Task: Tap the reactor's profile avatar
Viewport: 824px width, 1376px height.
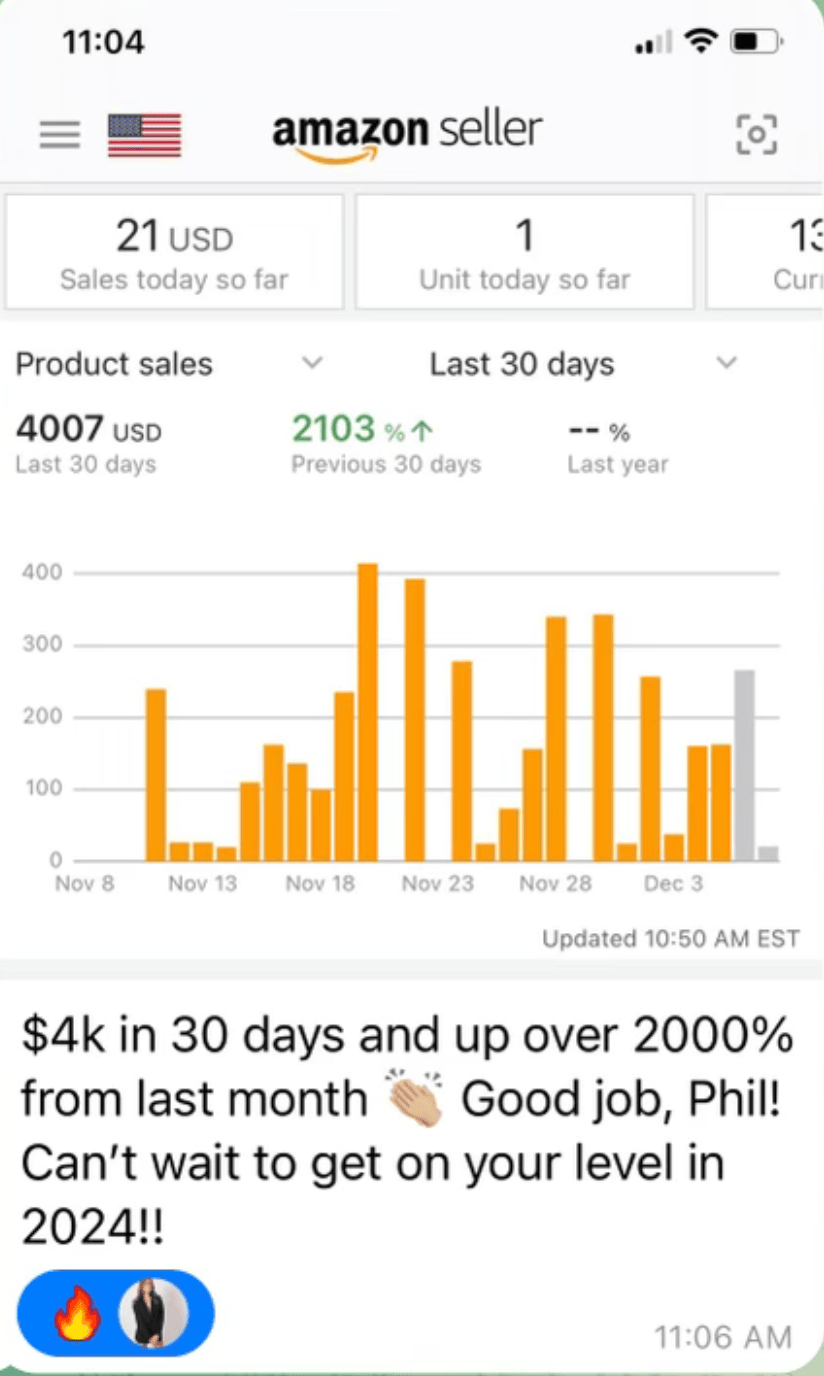Action: (153, 1312)
